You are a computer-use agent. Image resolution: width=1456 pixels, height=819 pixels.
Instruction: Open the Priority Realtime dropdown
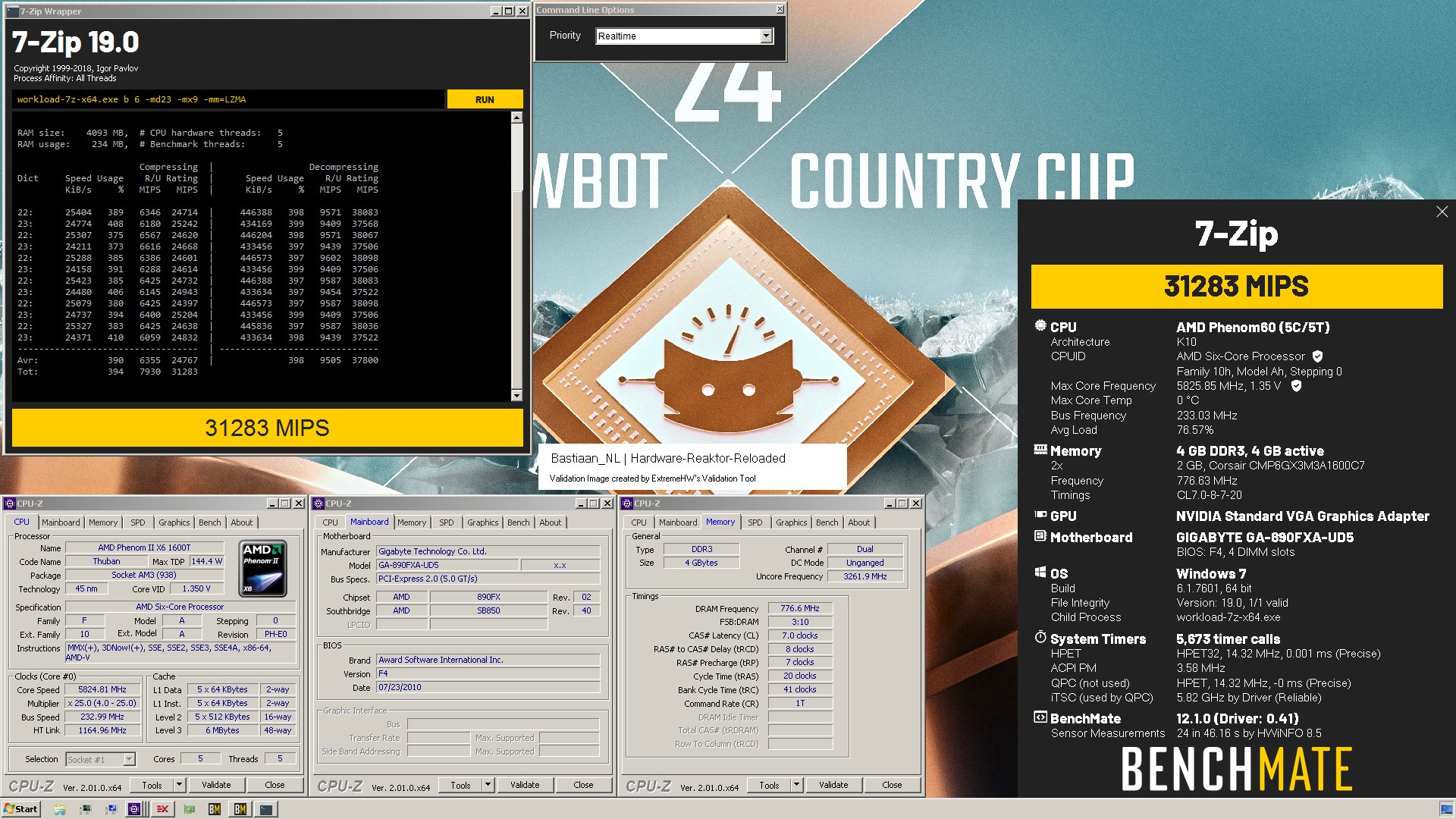tap(766, 36)
